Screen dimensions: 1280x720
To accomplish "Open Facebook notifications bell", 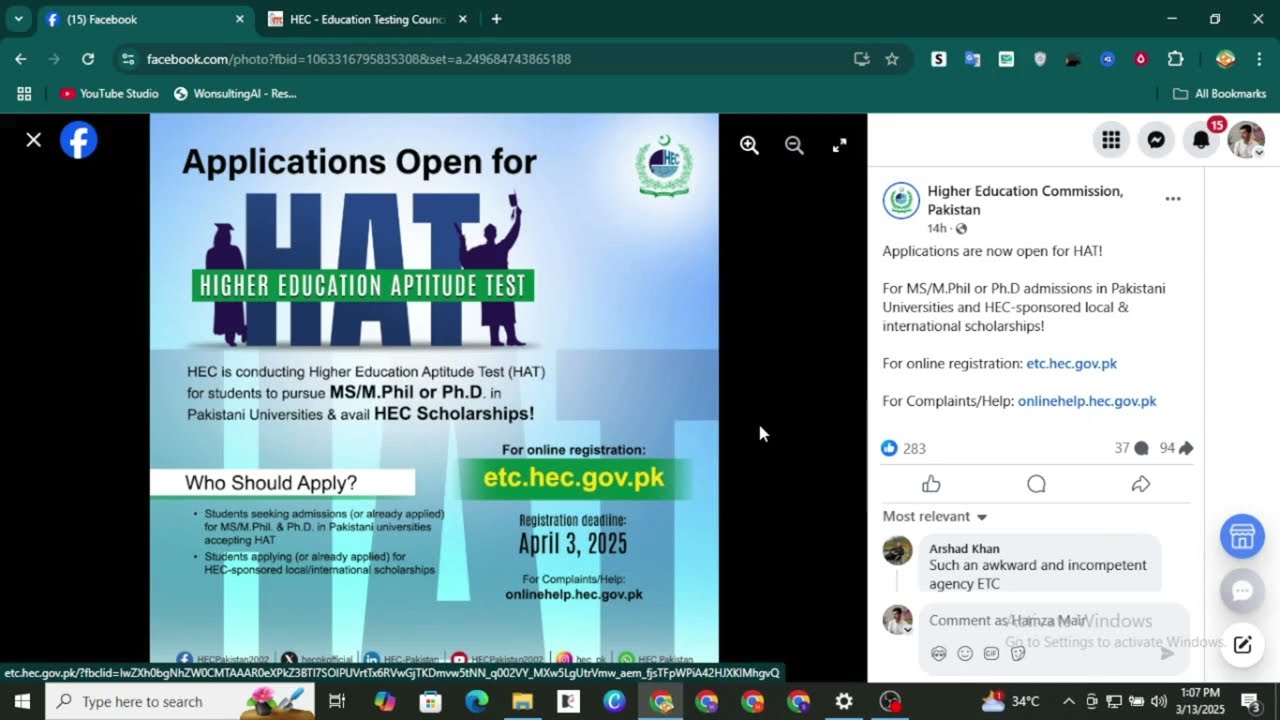I will pyautogui.click(x=1201, y=140).
